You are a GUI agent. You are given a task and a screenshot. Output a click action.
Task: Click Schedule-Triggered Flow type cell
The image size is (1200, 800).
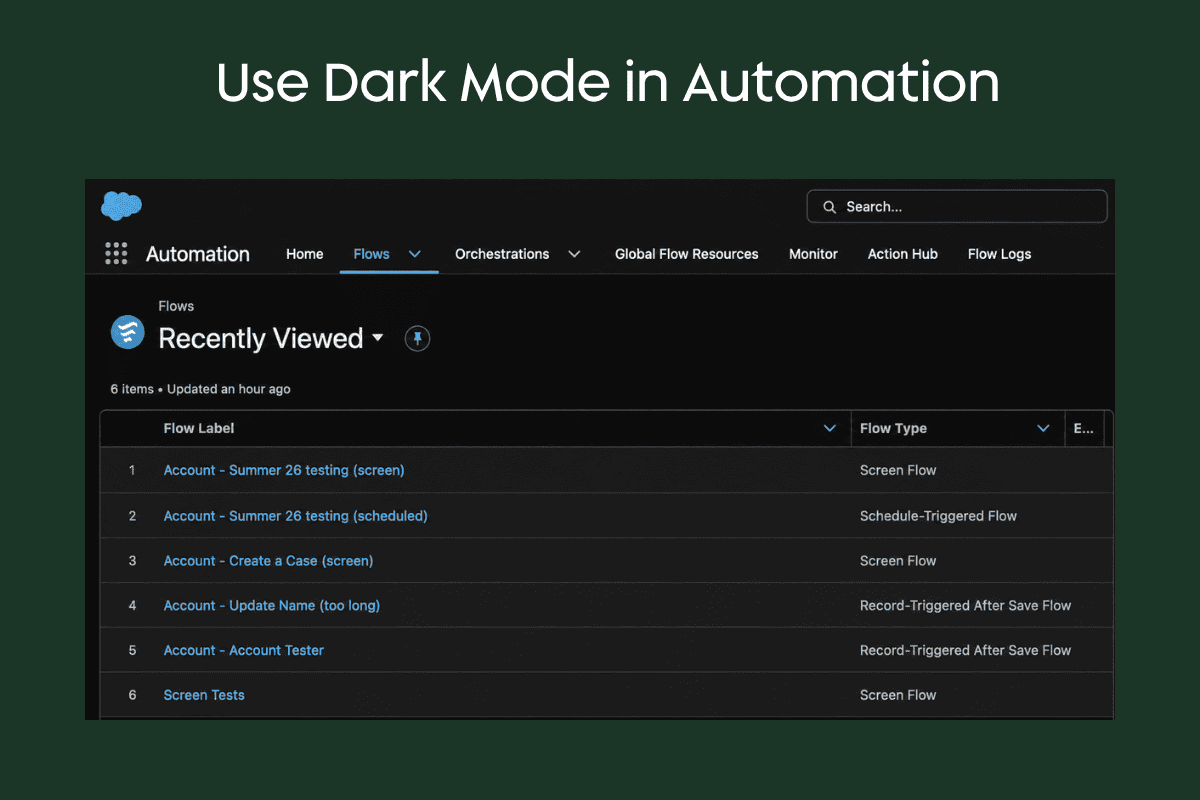point(938,516)
